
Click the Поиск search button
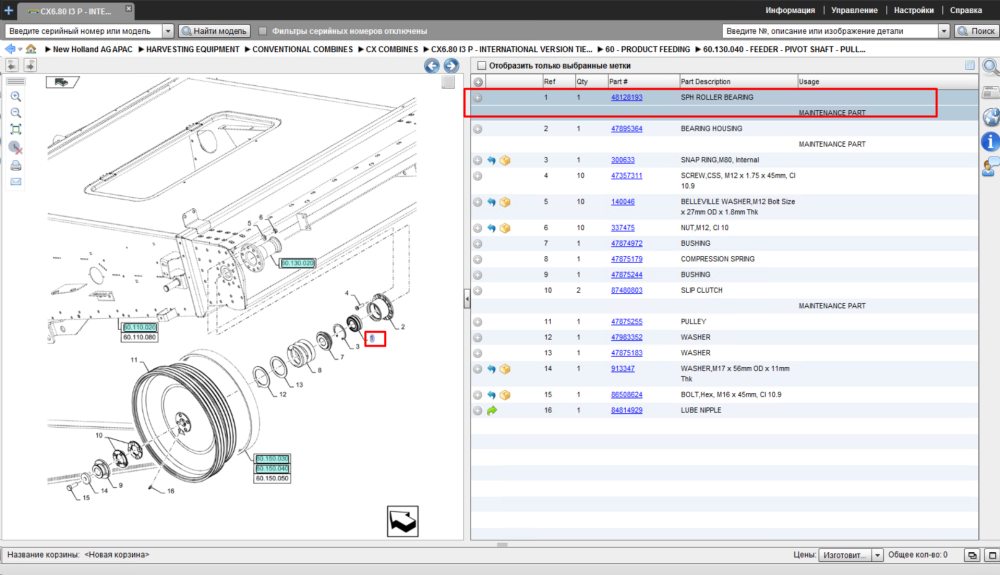click(x=976, y=31)
